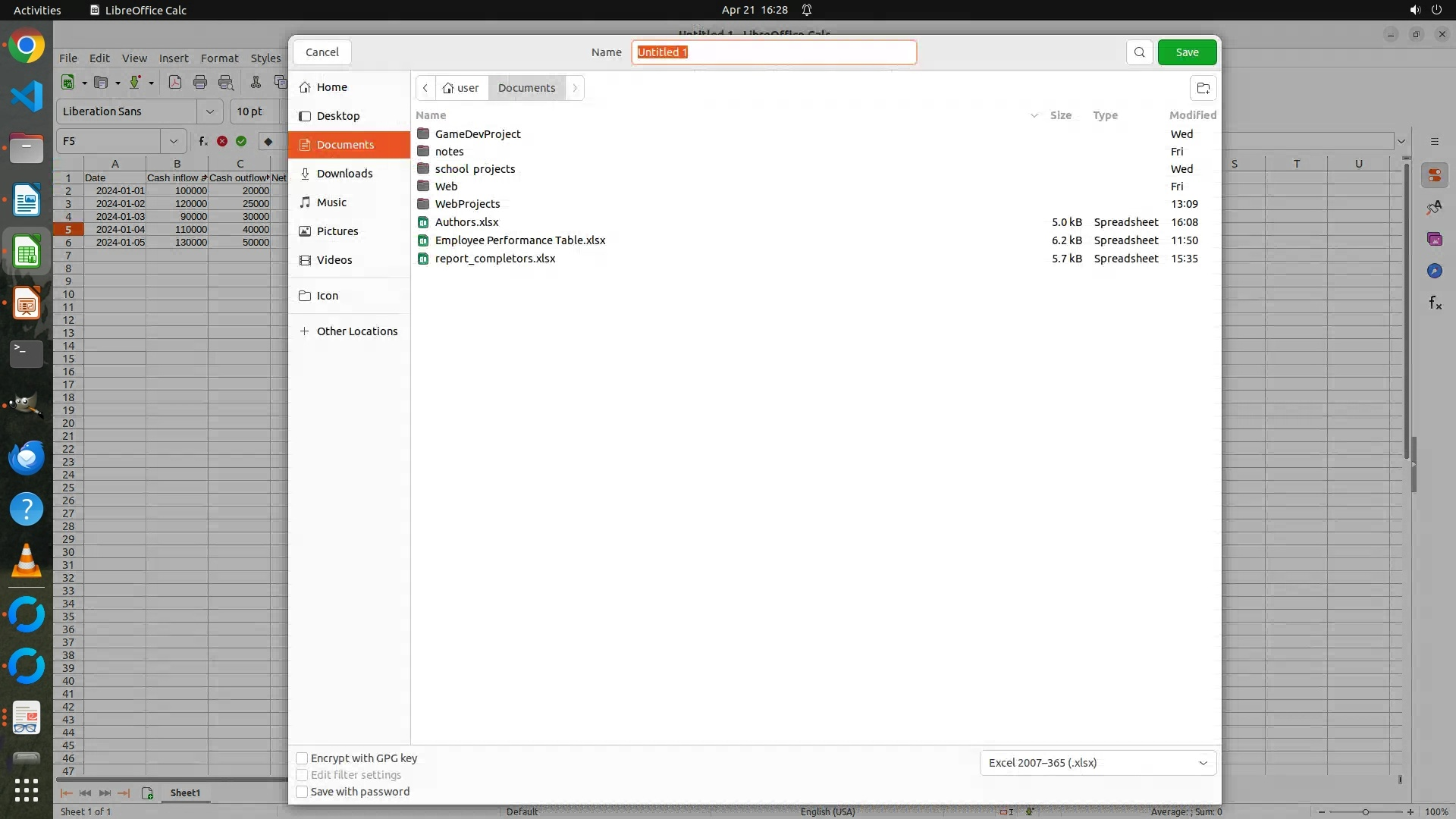This screenshot has height=819, width=1456.
Task: Open the Excel 2007–365 file type dropdown
Action: [1097, 763]
